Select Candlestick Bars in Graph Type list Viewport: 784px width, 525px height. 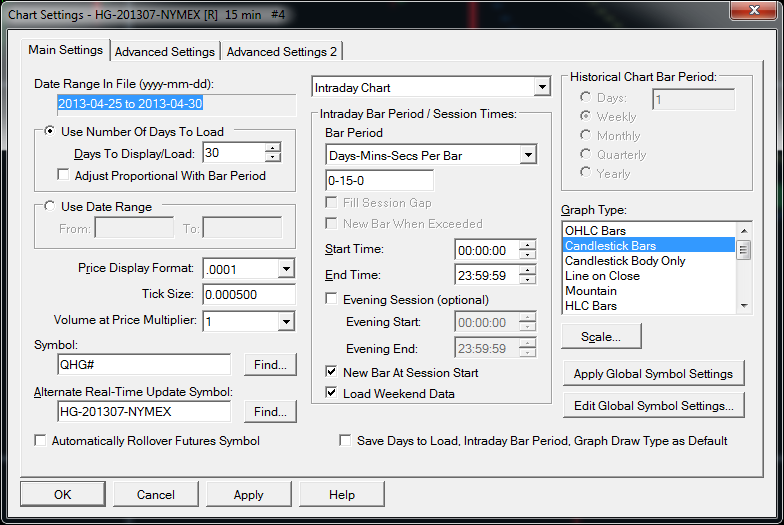tap(649, 246)
